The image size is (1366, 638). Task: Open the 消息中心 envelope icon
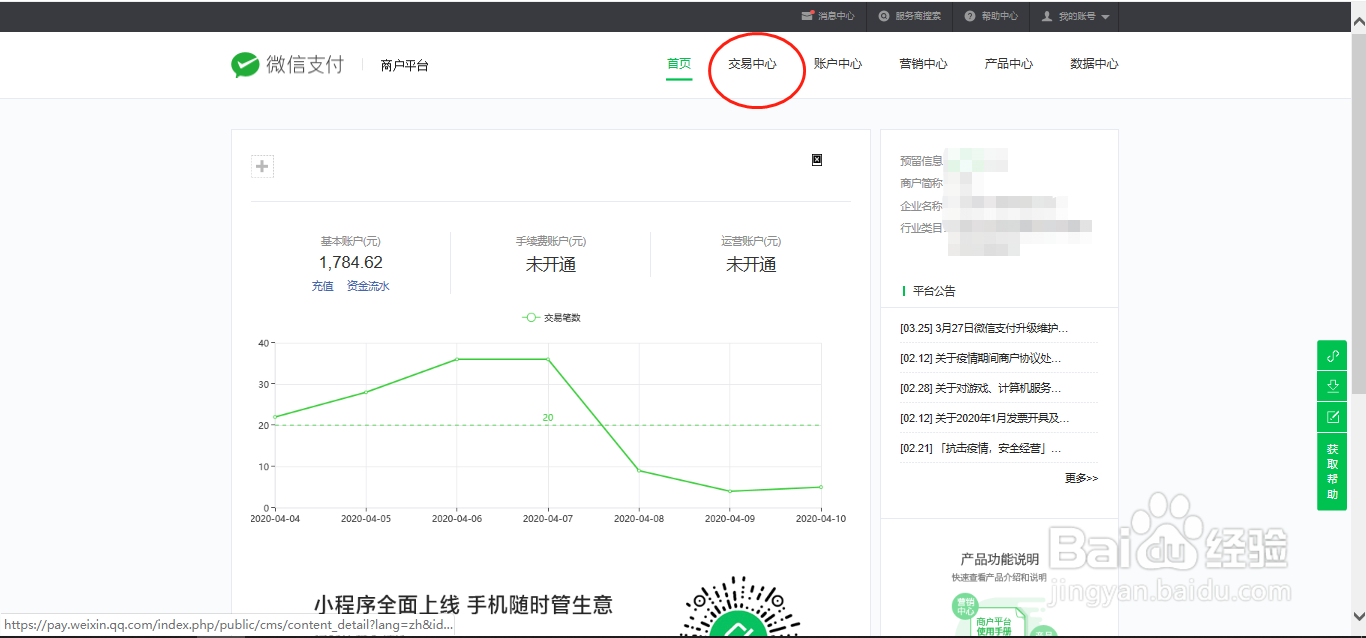[808, 16]
